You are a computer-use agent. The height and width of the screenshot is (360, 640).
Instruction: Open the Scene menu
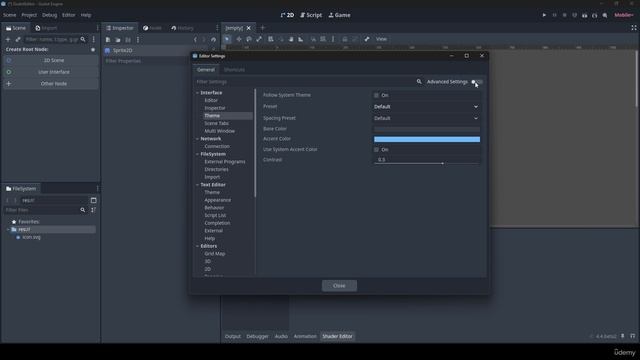click(x=9, y=15)
